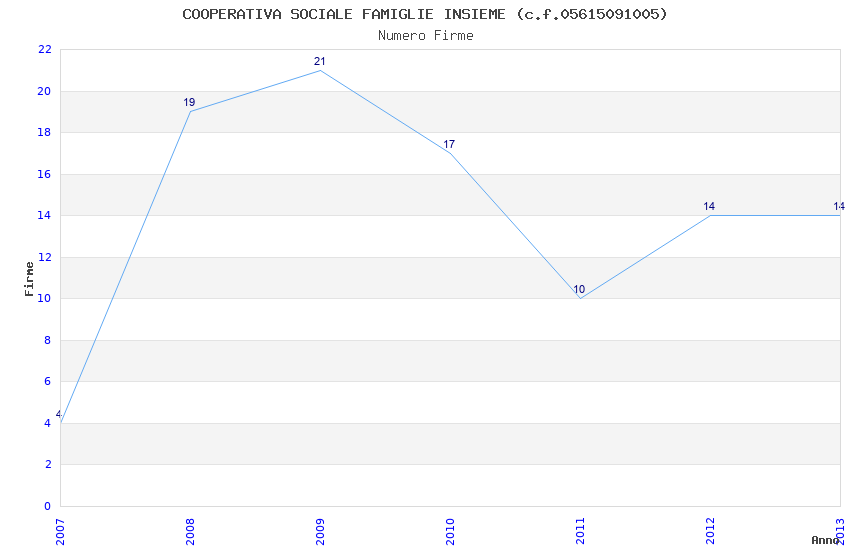Image resolution: width=850 pixels, height=550 pixels.
Task: Click the data point labeled 19
Action: tap(190, 111)
